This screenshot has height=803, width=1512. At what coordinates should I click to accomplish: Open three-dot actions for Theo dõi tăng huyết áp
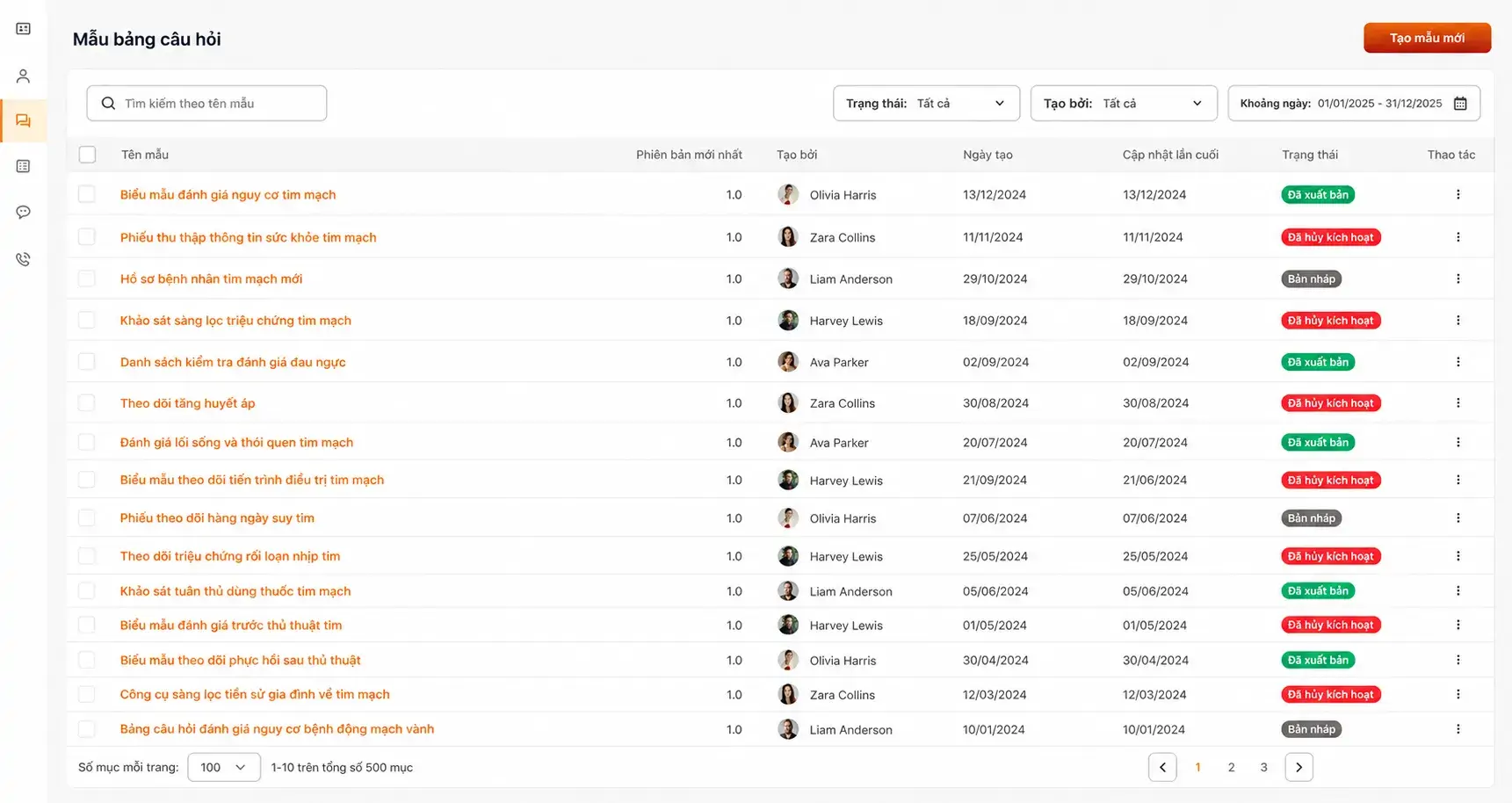coord(1458,403)
